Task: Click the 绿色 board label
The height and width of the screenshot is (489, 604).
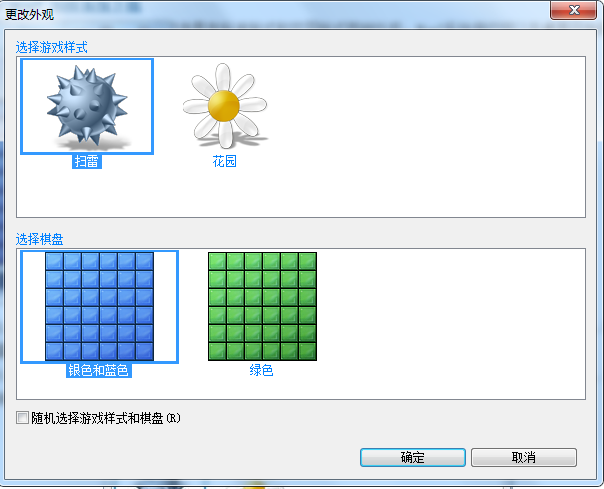Action: (x=262, y=370)
